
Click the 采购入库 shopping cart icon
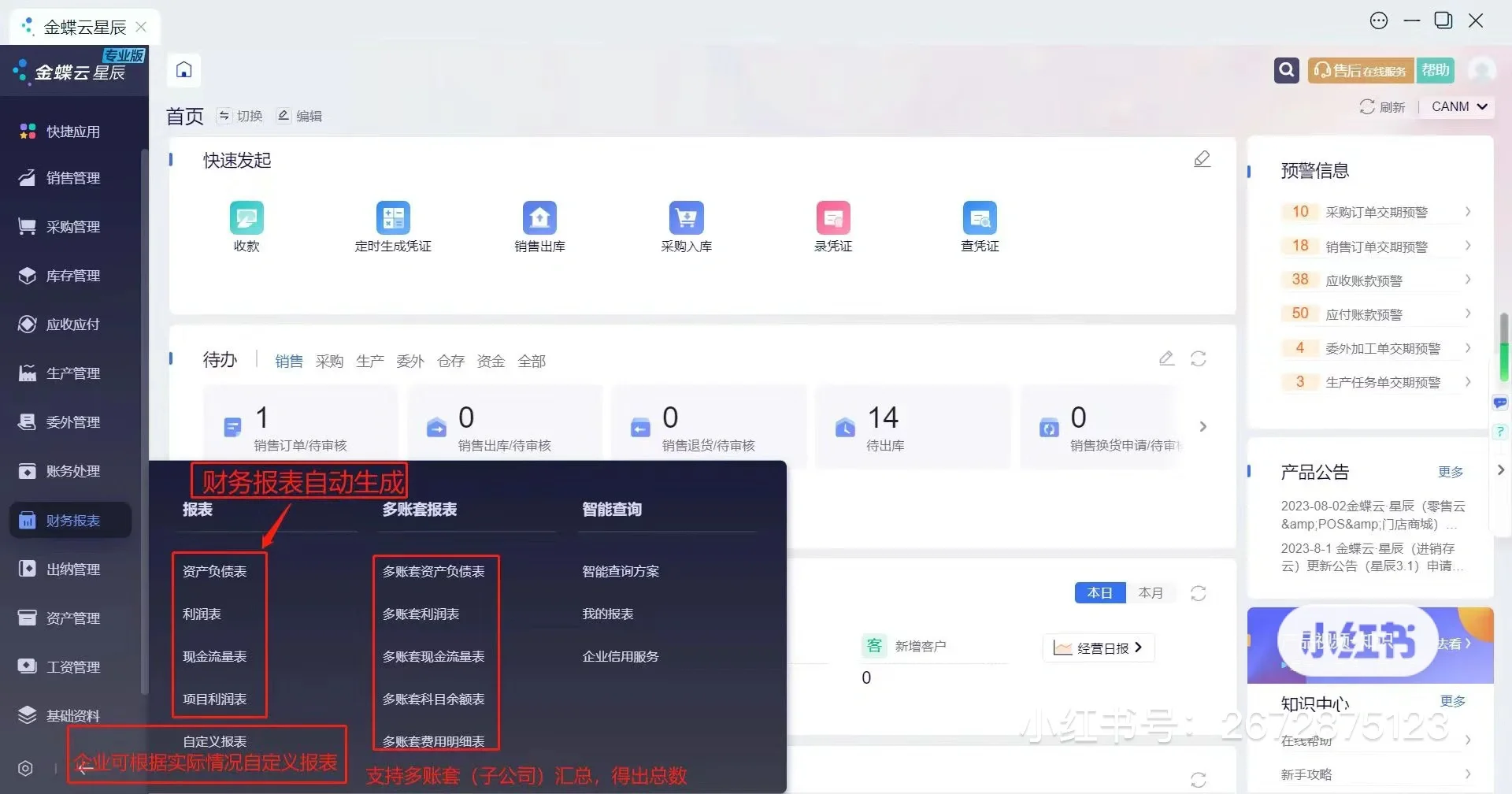[686, 218]
